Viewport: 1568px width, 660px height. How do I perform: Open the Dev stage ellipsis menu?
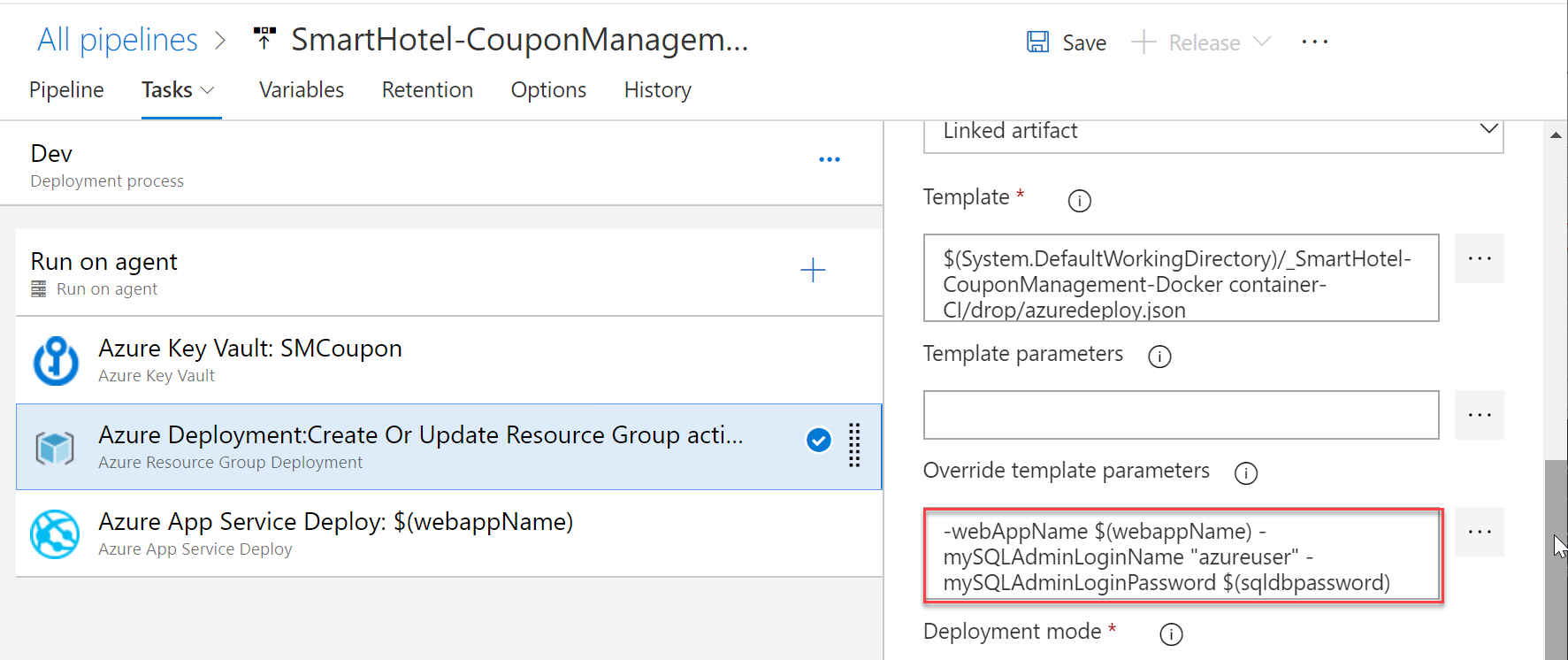tap(830, 160)
